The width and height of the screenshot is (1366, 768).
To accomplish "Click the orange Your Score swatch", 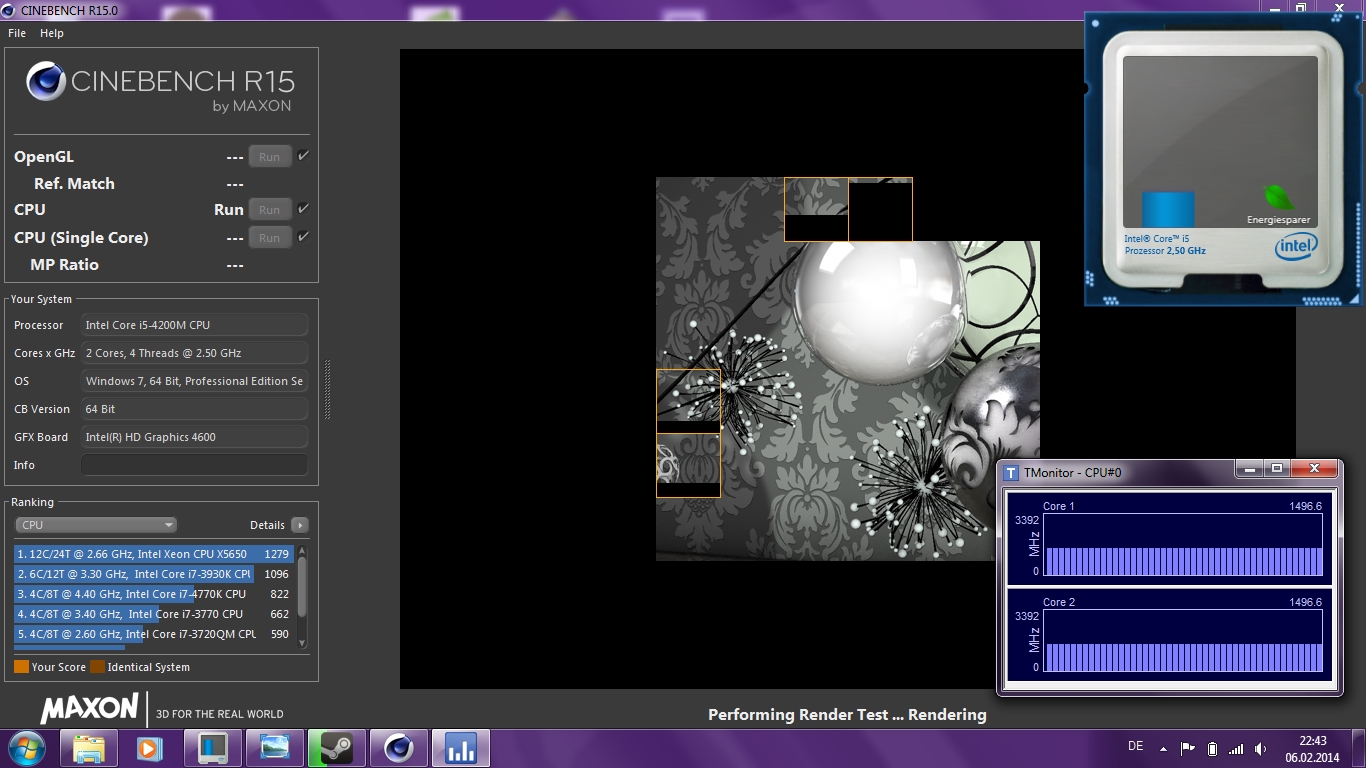I will (x=21, y=667).
